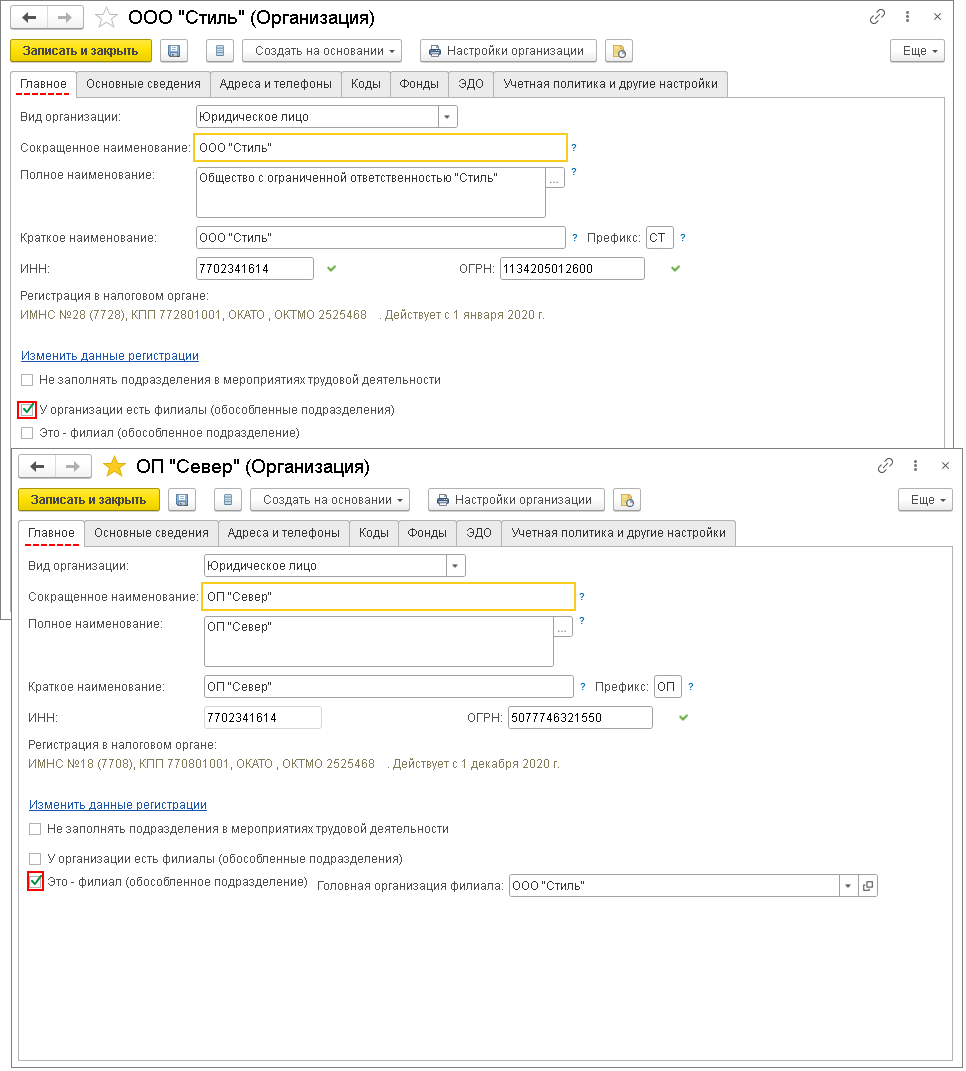Click back arrow in ОП "Север" window
The width and height of the screenshot is (966, 1071).
pyautogui.click(x=37, y=467)
